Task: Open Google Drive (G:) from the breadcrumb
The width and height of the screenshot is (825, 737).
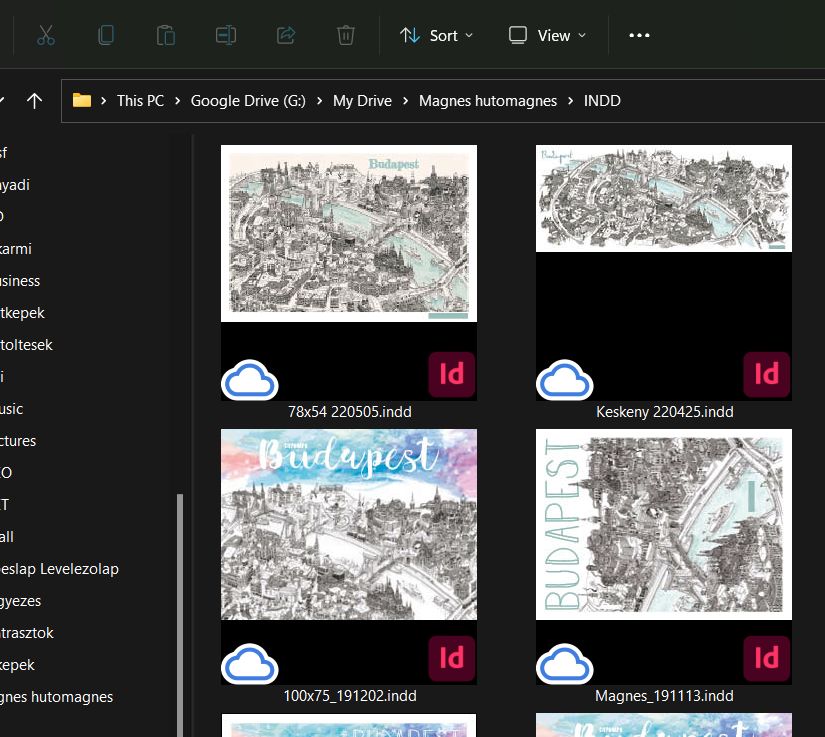Action: pos(248,100)
